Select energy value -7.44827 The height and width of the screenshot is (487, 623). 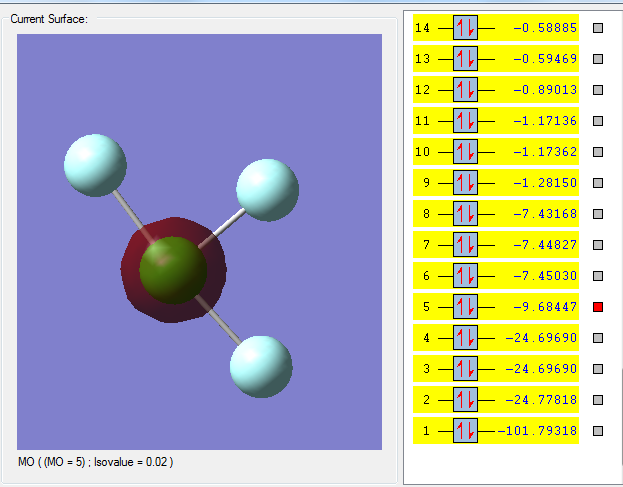(x=545, y=245)
